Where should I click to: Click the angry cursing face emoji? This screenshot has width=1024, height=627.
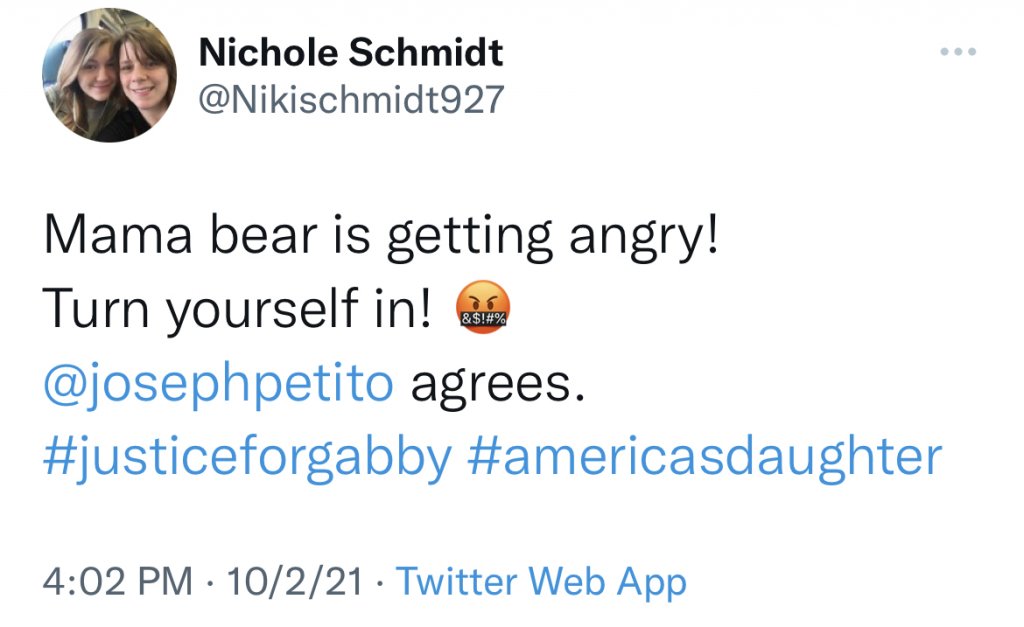tap(483, 311)
